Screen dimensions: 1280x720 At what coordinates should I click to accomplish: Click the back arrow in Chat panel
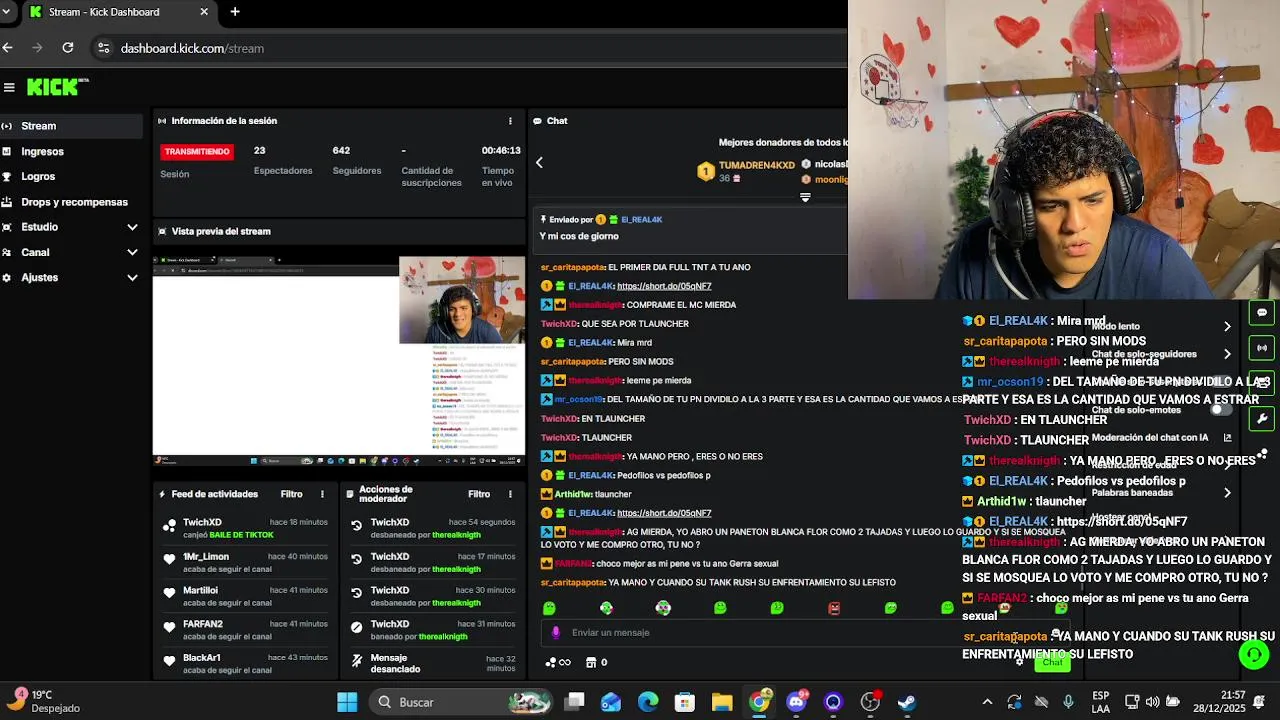[539, 162]
